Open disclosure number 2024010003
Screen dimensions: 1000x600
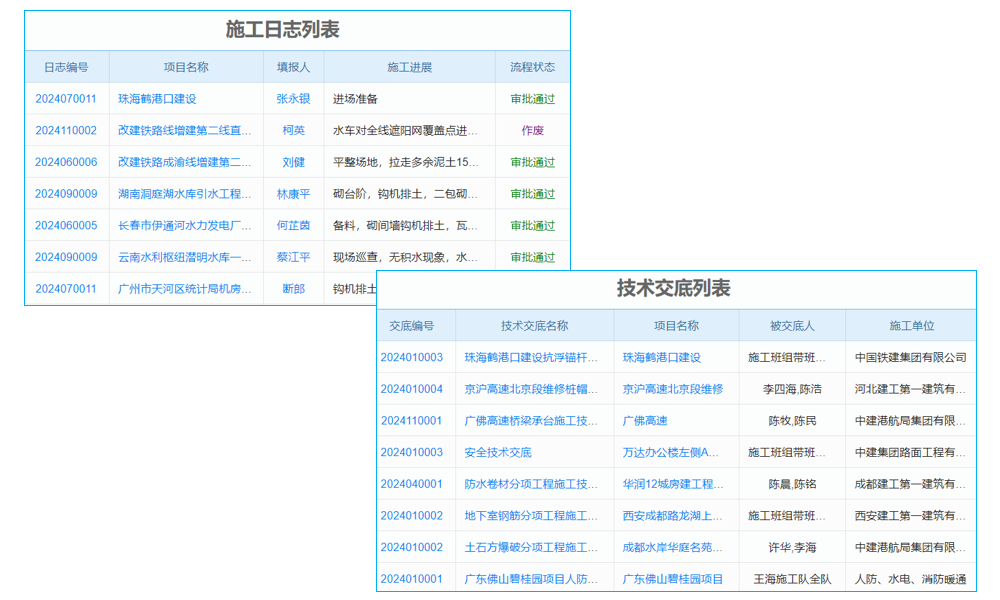click(x=413, y=356)
